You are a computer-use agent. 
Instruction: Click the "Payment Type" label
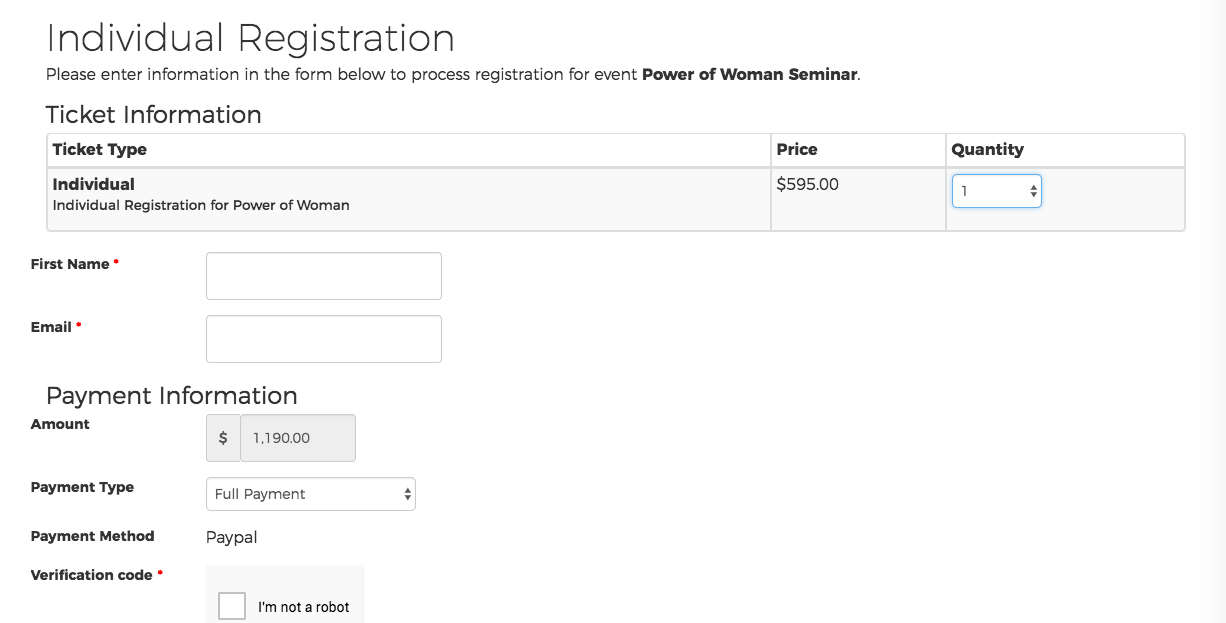tap(82, 487)
